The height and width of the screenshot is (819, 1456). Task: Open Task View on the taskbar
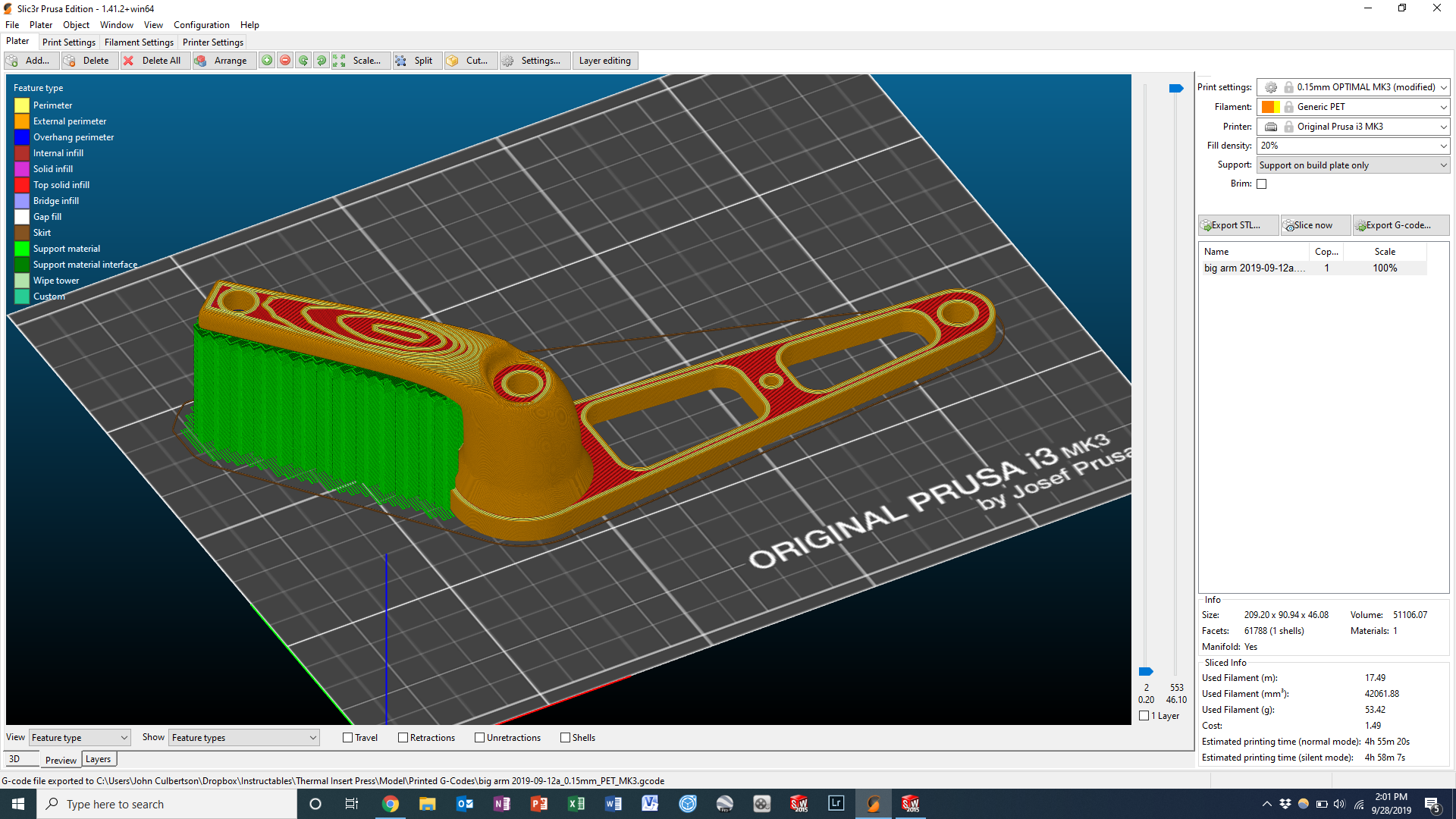click(352, 804)
